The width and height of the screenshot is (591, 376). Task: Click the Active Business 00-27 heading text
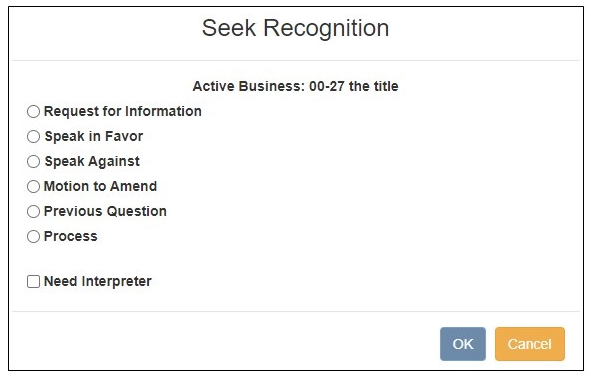point(296,86)
